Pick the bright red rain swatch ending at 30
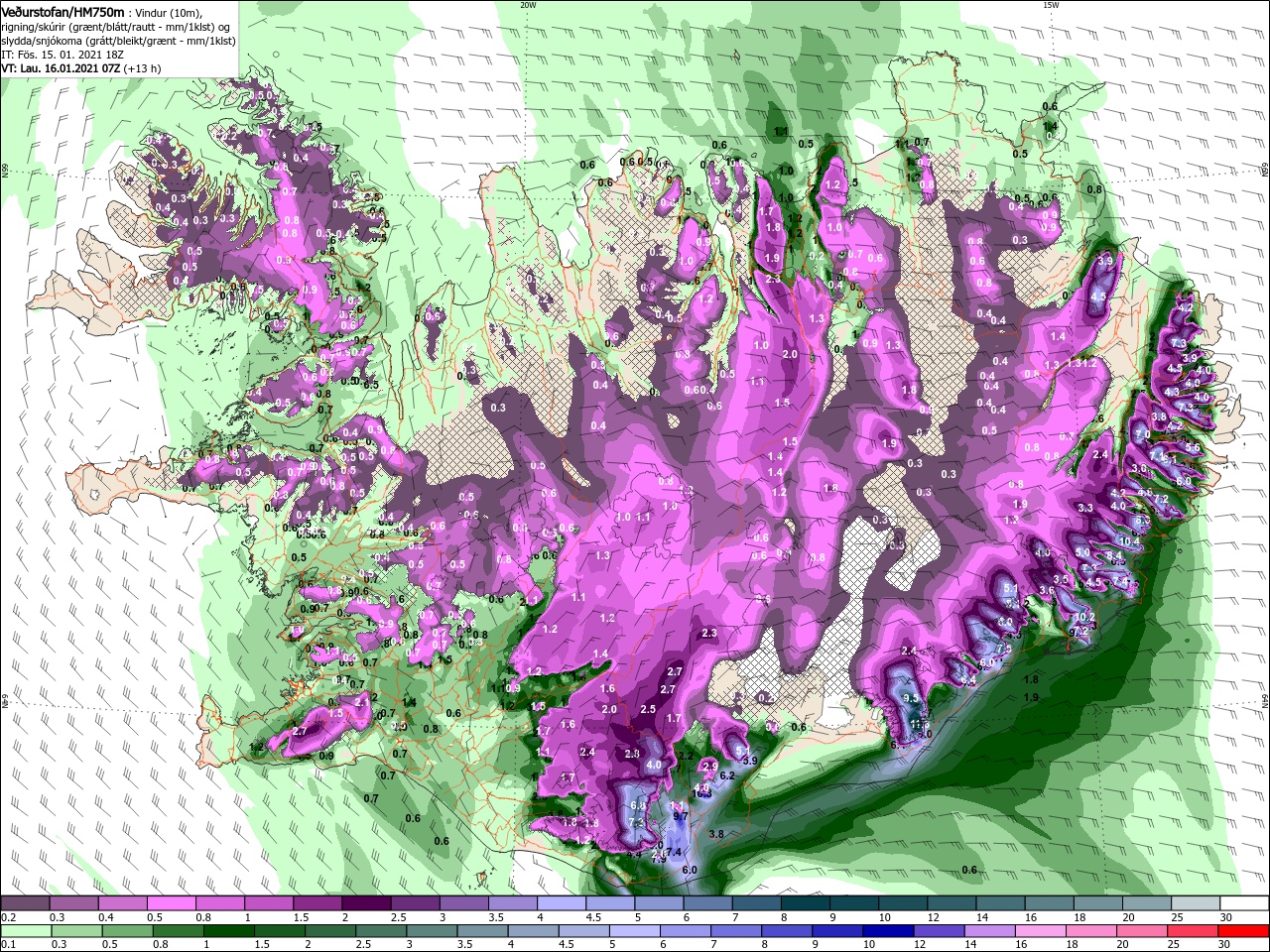The image size is (1270, 952). click(1243, 931)
